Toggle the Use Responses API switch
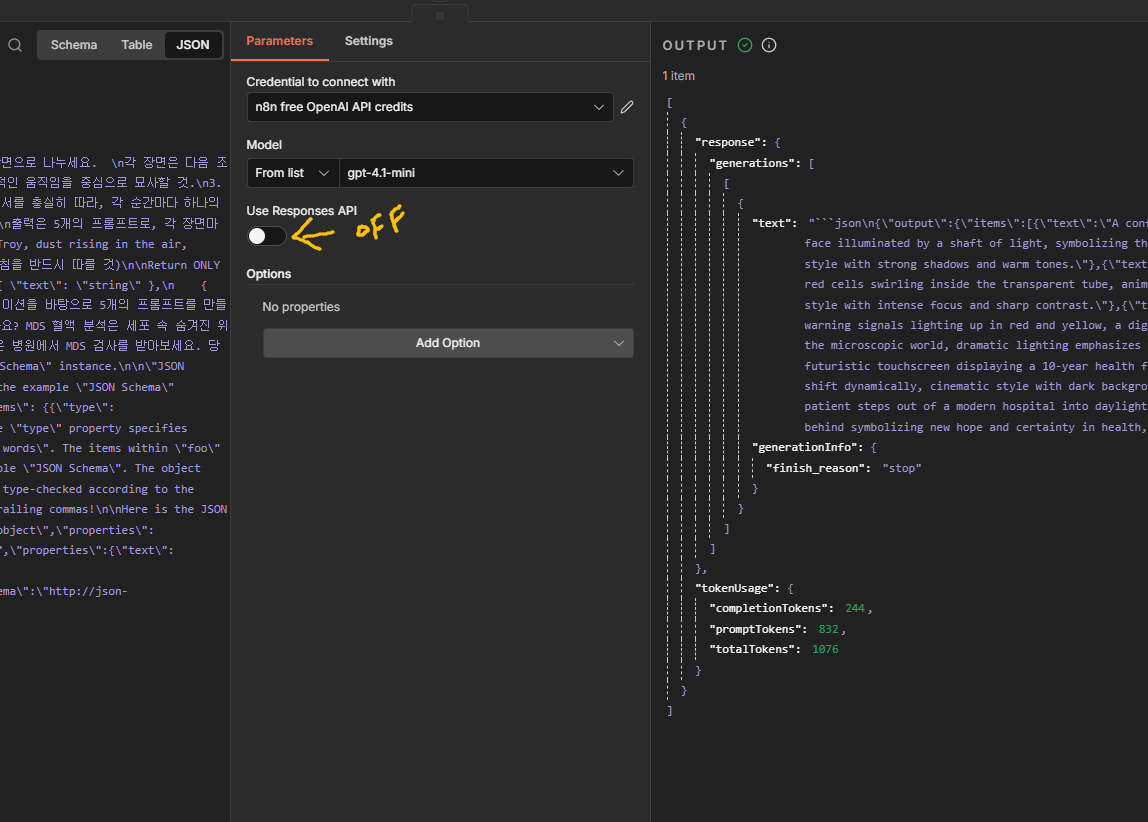 click(x=267, y=236)
